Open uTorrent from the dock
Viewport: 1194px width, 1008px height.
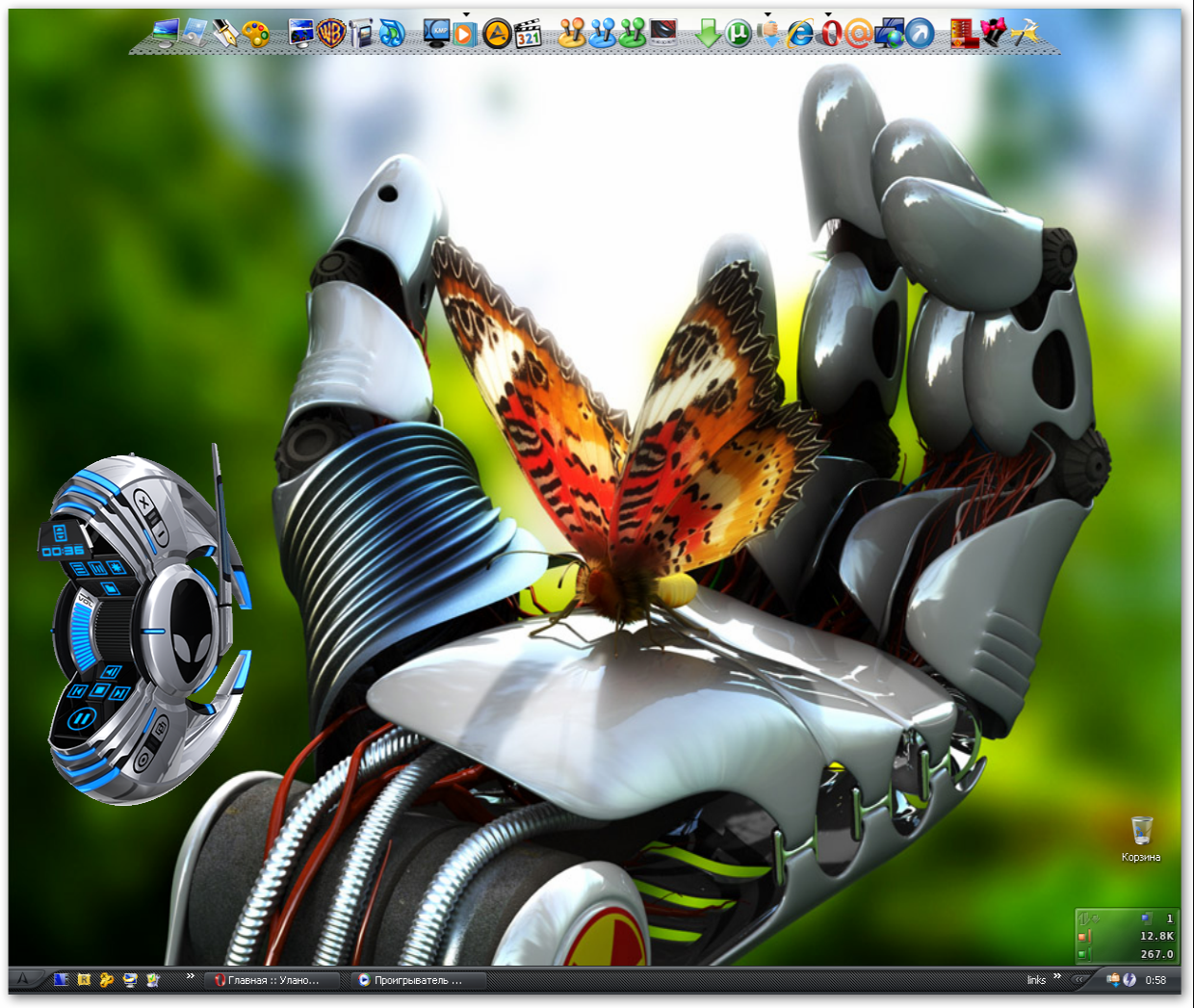tap(739, 35)
